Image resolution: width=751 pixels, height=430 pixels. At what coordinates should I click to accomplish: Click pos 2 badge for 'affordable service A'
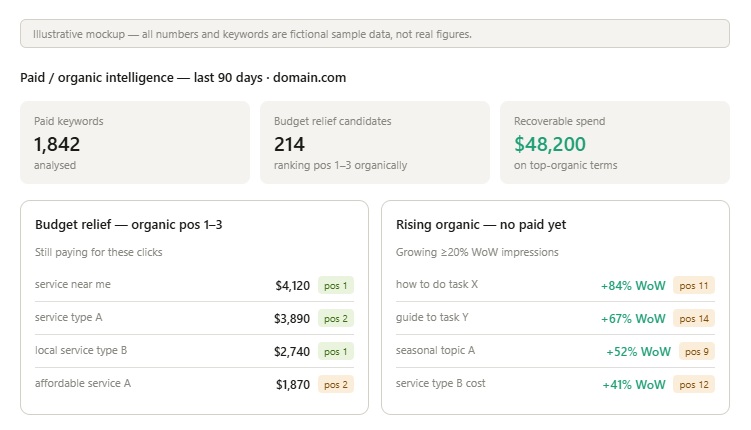coord(336,385)
